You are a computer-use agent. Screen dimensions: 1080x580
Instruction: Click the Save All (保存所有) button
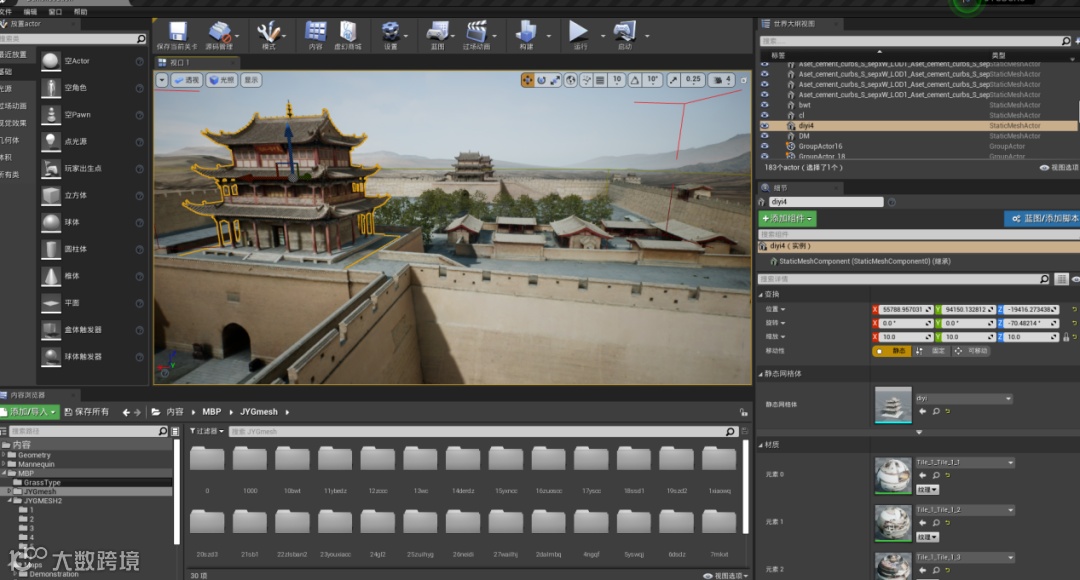tap(86, 412)
